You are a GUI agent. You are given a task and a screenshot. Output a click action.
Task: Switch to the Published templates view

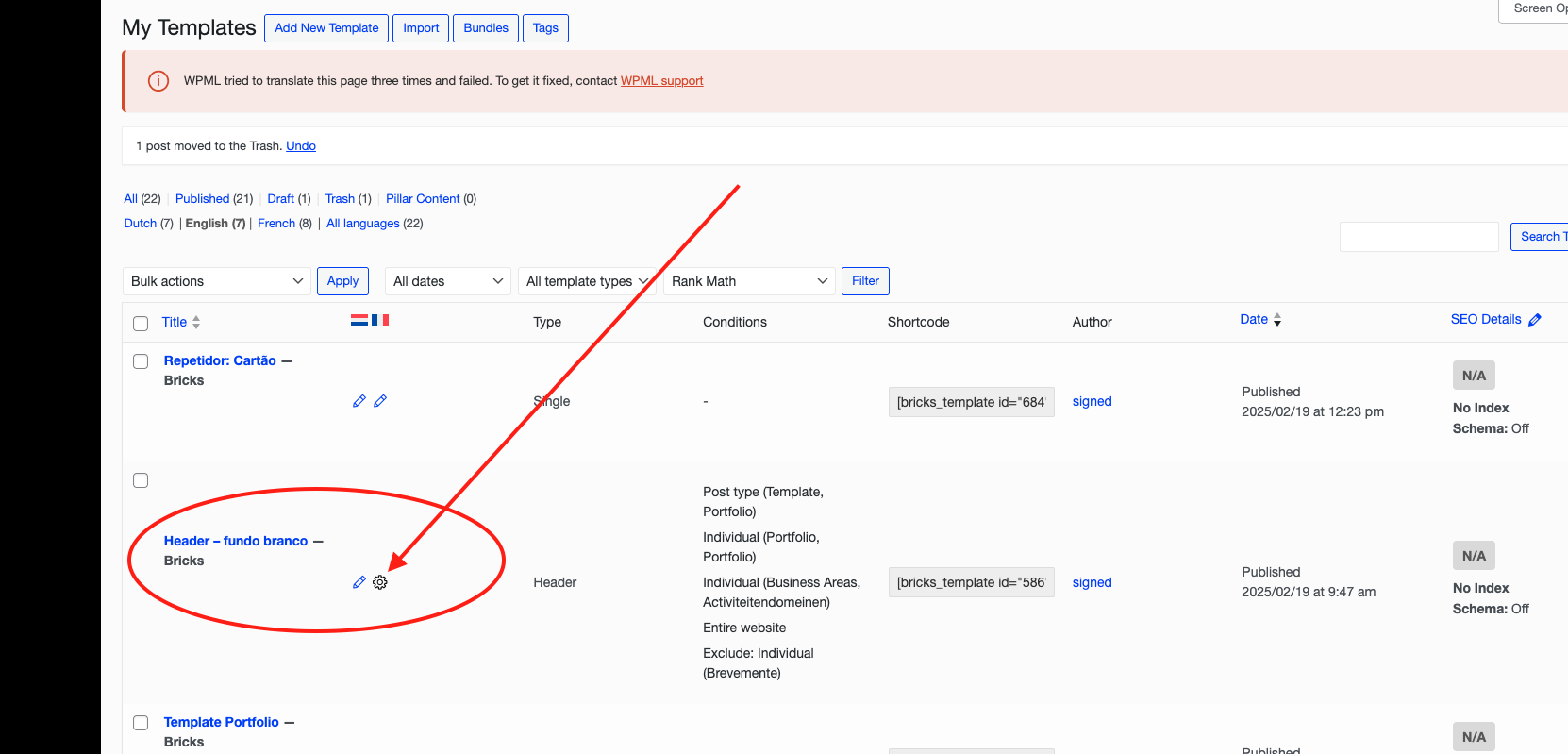[x=202, y=199]
